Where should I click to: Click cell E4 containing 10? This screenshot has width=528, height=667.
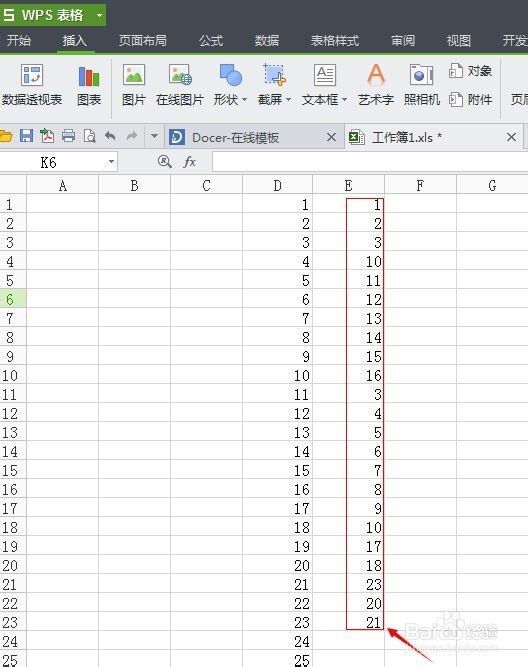pyautogui.click(x=348, y=262)
